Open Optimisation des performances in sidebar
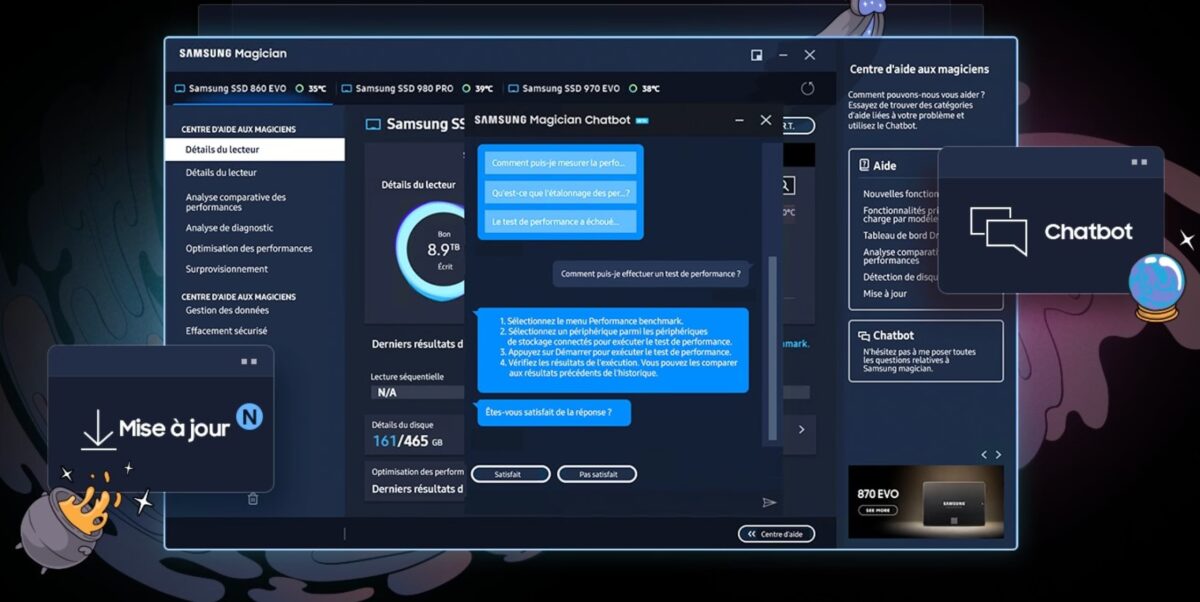This screenshot has height=602, width=1200. click(249, 248)
